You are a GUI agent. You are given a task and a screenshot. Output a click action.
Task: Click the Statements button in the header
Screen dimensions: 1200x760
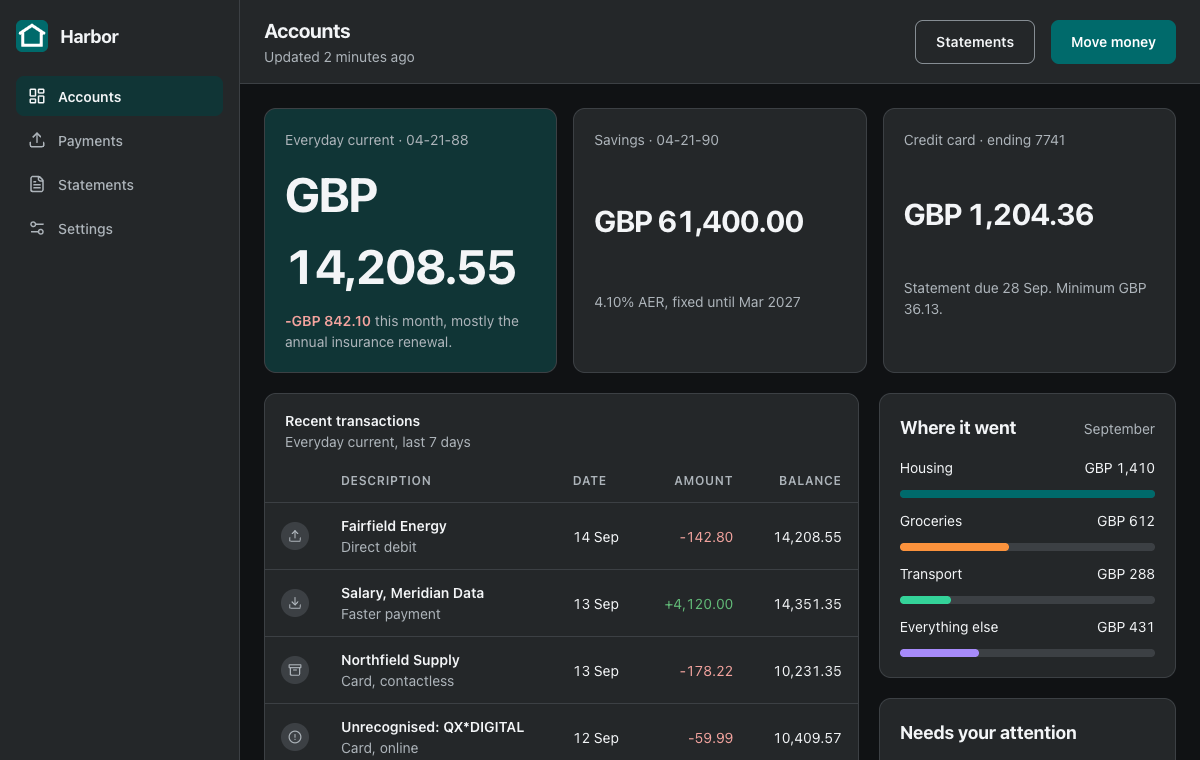[975, 42]
